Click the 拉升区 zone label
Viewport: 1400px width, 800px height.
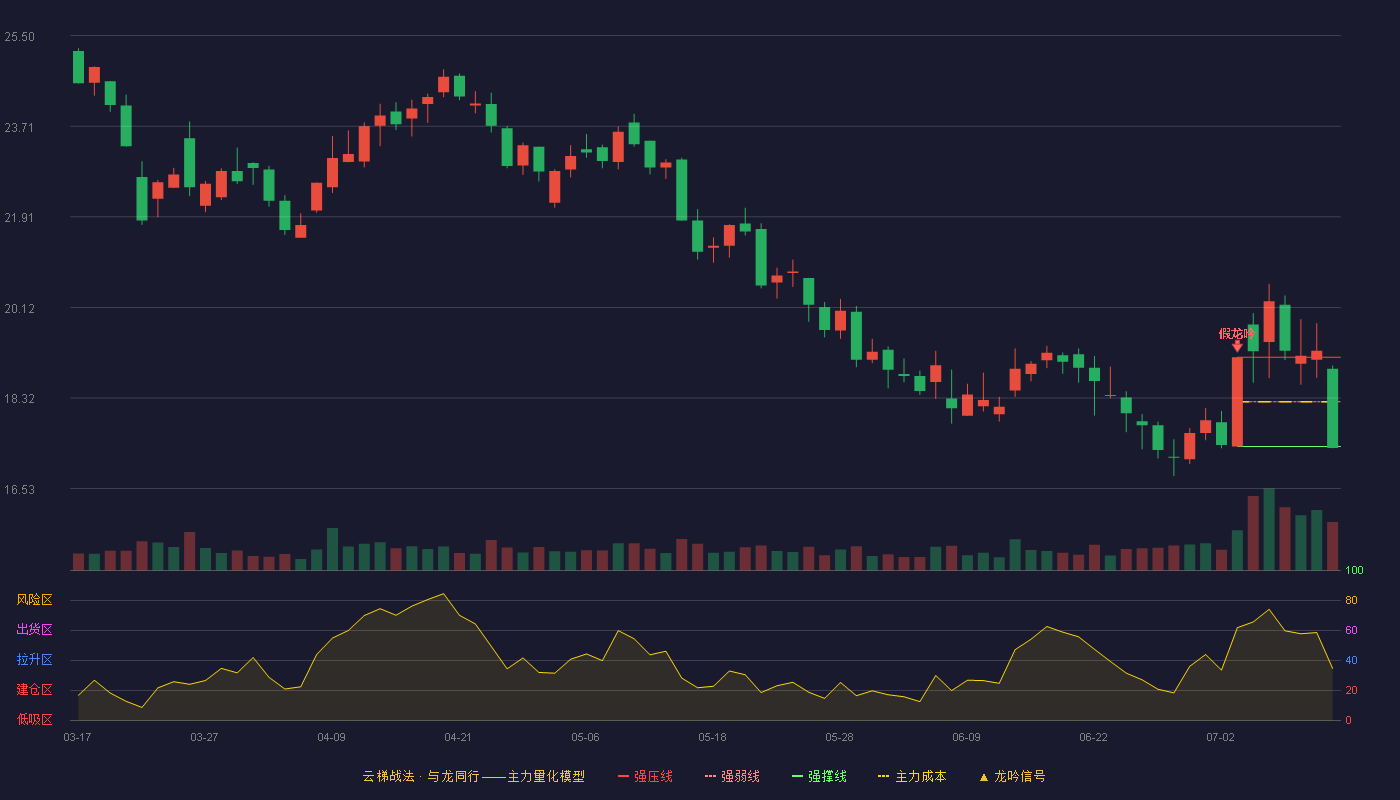[x=34, y=660]
